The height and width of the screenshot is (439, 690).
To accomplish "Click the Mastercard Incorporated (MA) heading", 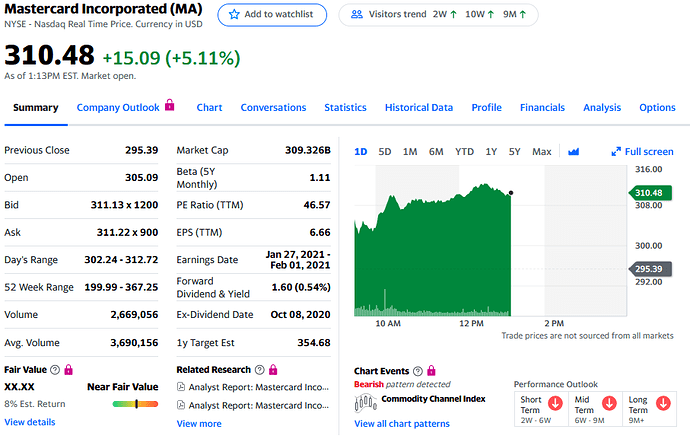I will (x=103, y=9).
